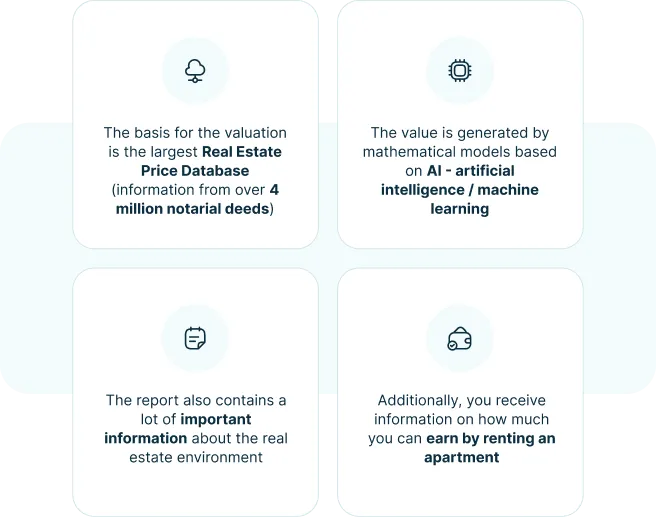Click the "Additionally, you receive" line
This screenshot has width=656, height=517.
tap(460, 400)
